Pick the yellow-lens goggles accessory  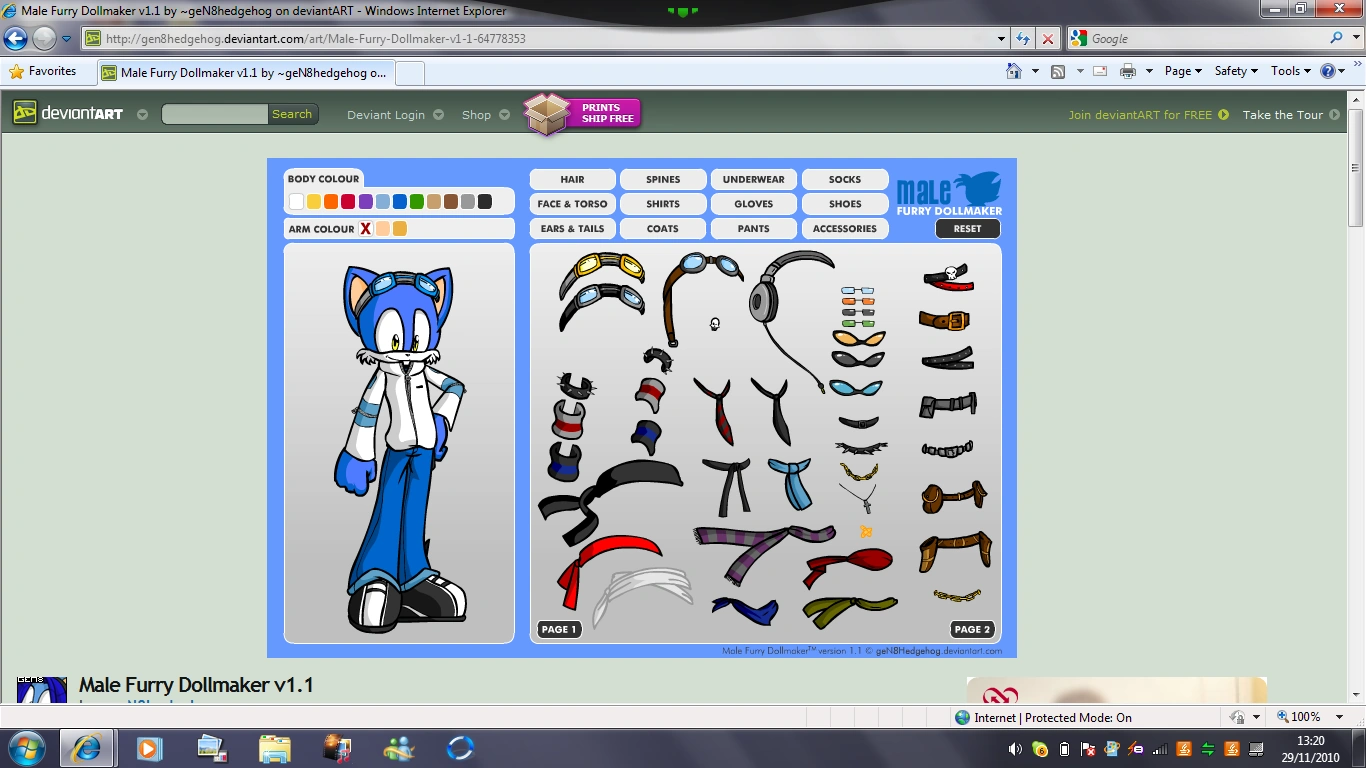pyautogui.click(x=602, y=267)
